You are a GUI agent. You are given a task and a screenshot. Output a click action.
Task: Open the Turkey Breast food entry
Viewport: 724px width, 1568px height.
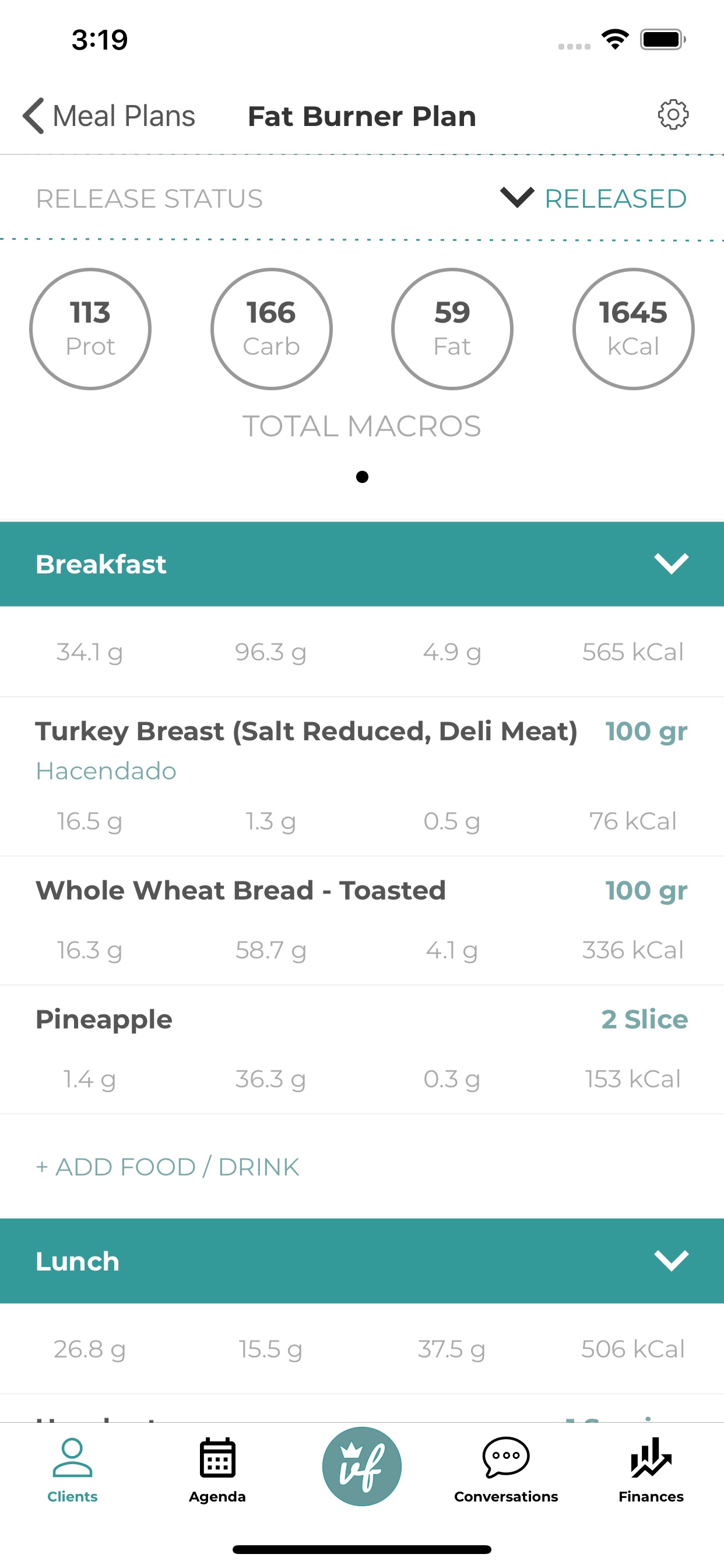(x=306, y=731)
